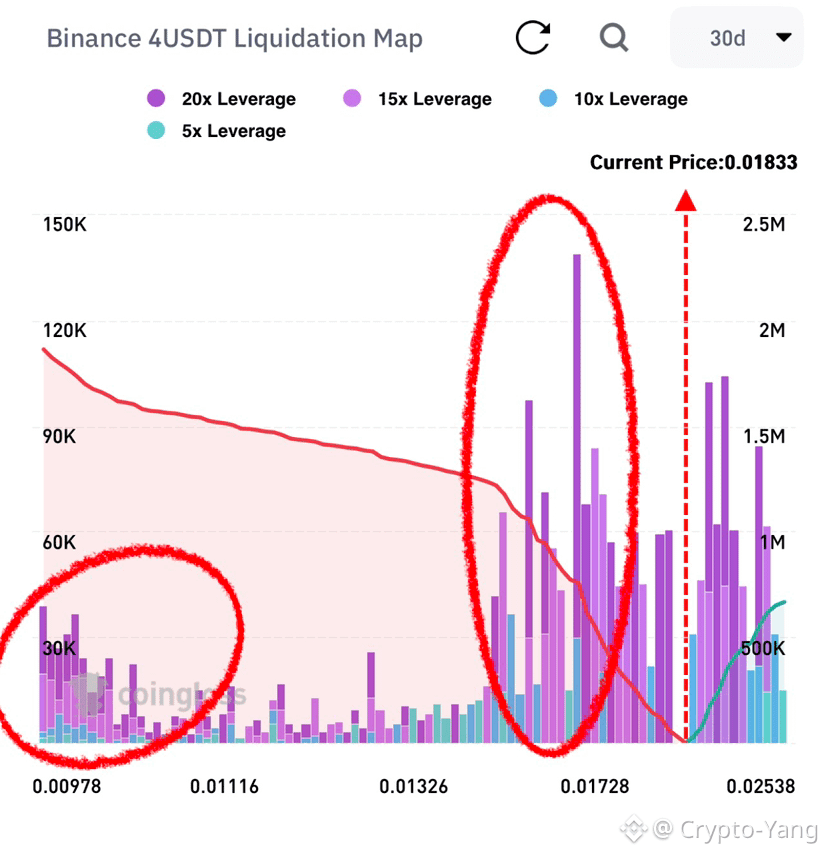Click the search magnifier icon
Viewport: 826px width, 854px height.
(x=614, y=38)
